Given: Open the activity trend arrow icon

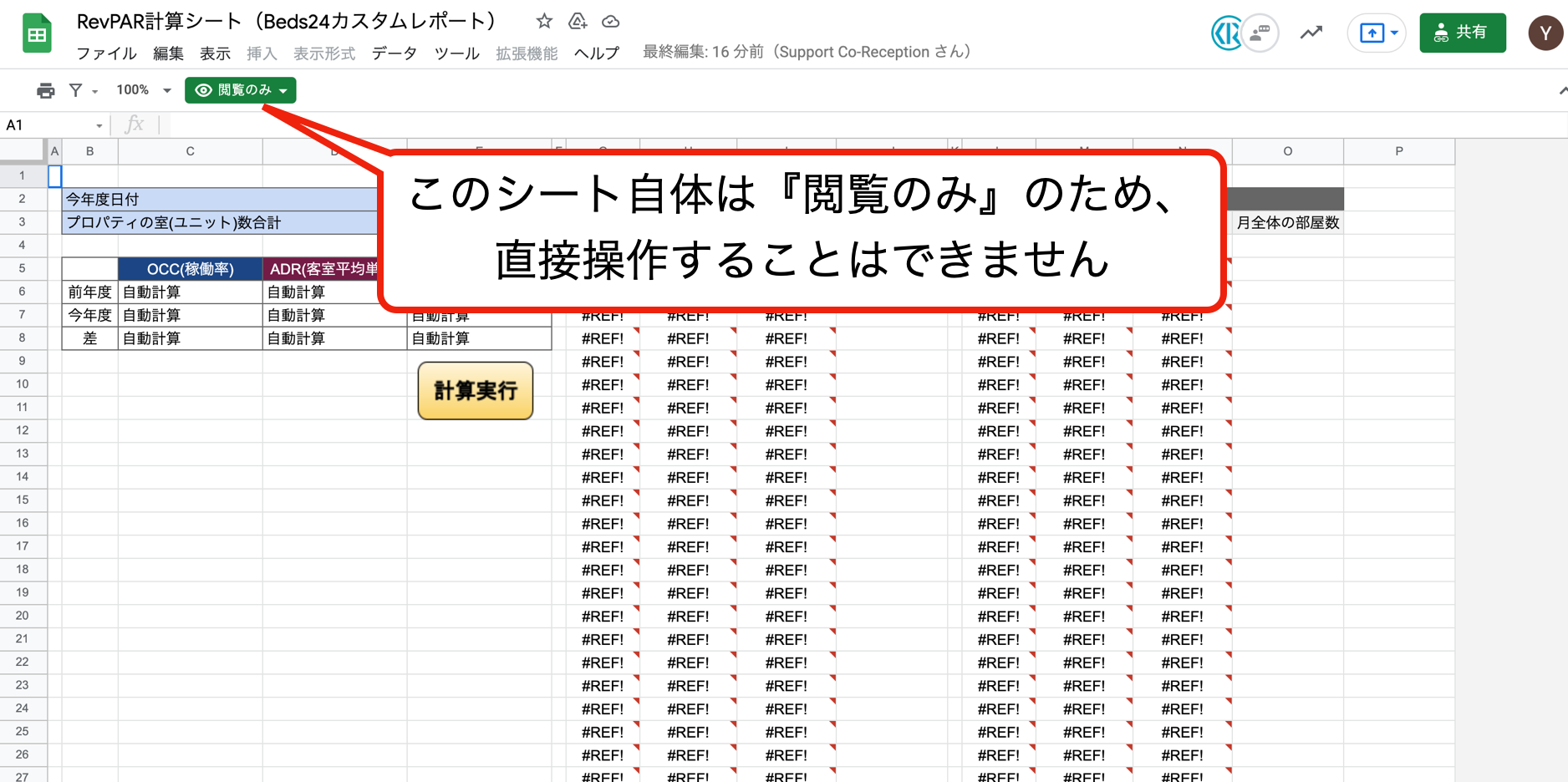Looking at the screenshot, I should click(1311, 33).
